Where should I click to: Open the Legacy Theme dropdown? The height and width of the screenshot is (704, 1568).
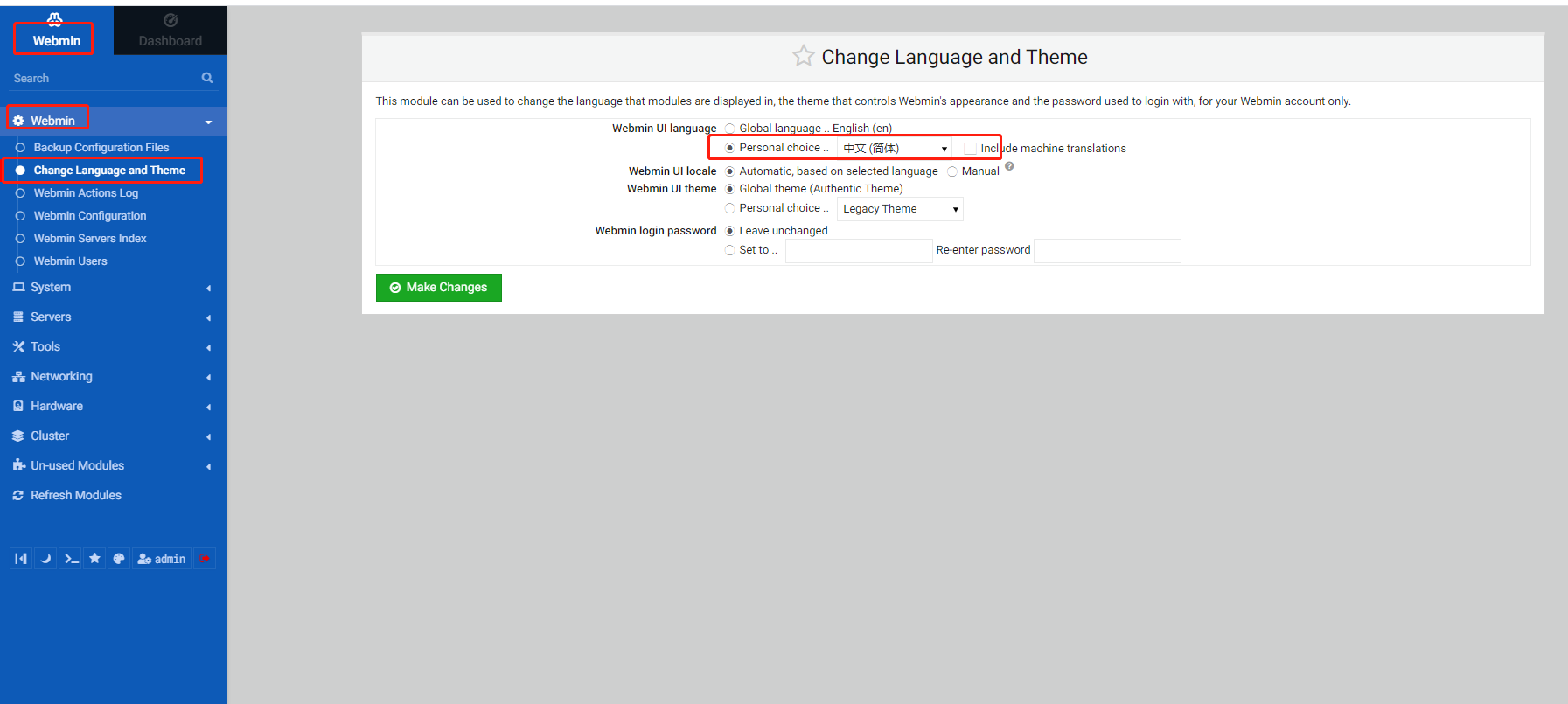(x=900, y=209)
